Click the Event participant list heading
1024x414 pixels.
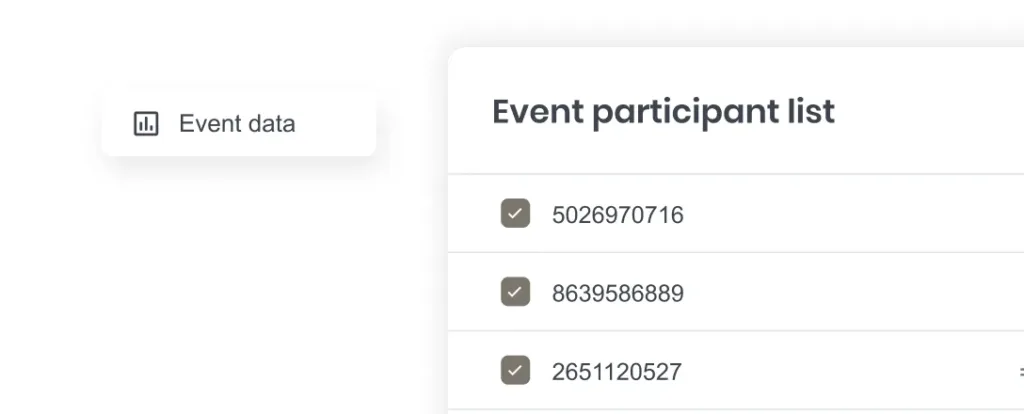click(x=664, y=112)
